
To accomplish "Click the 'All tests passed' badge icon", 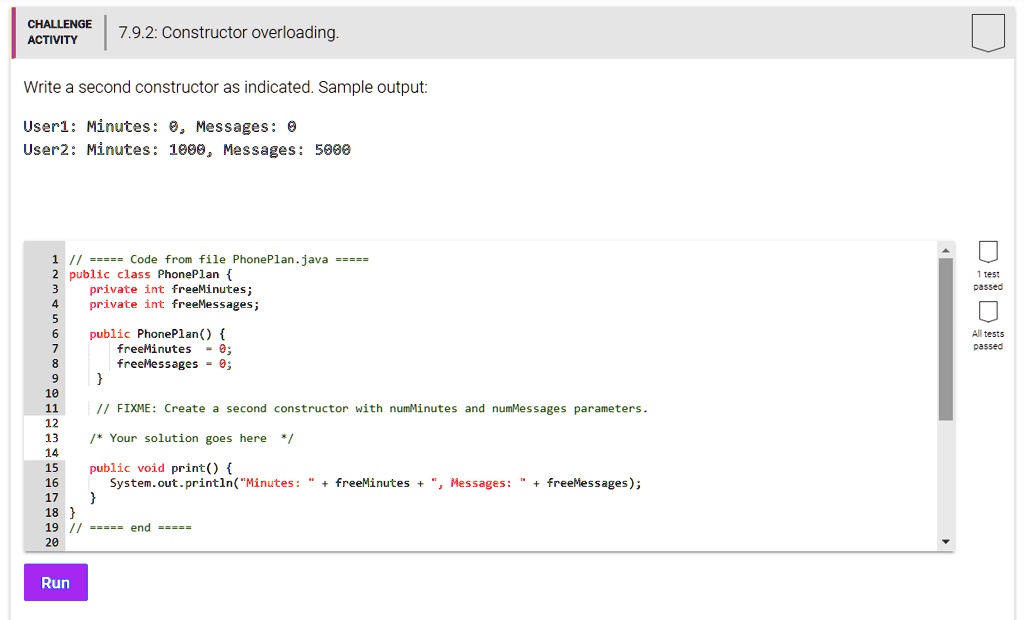I will click(x=987, y=312).
